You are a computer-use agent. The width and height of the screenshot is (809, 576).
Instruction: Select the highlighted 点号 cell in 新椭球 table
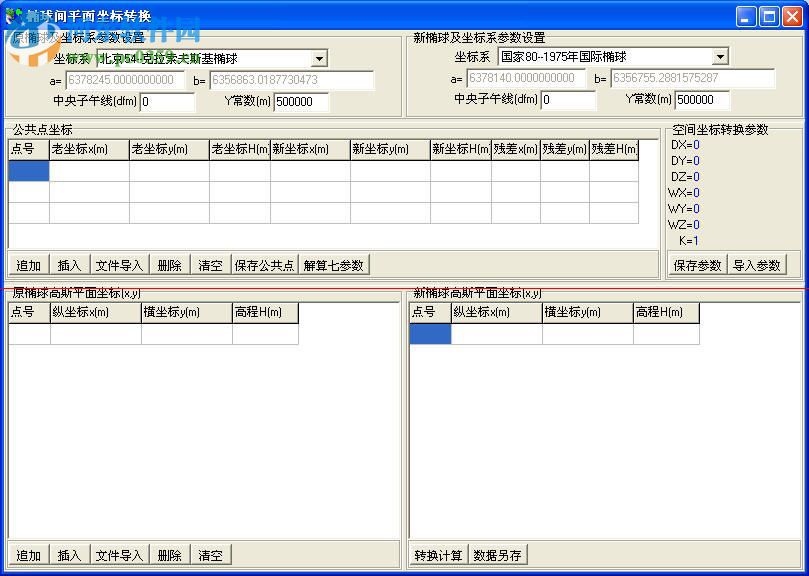(x=430, y=334)
